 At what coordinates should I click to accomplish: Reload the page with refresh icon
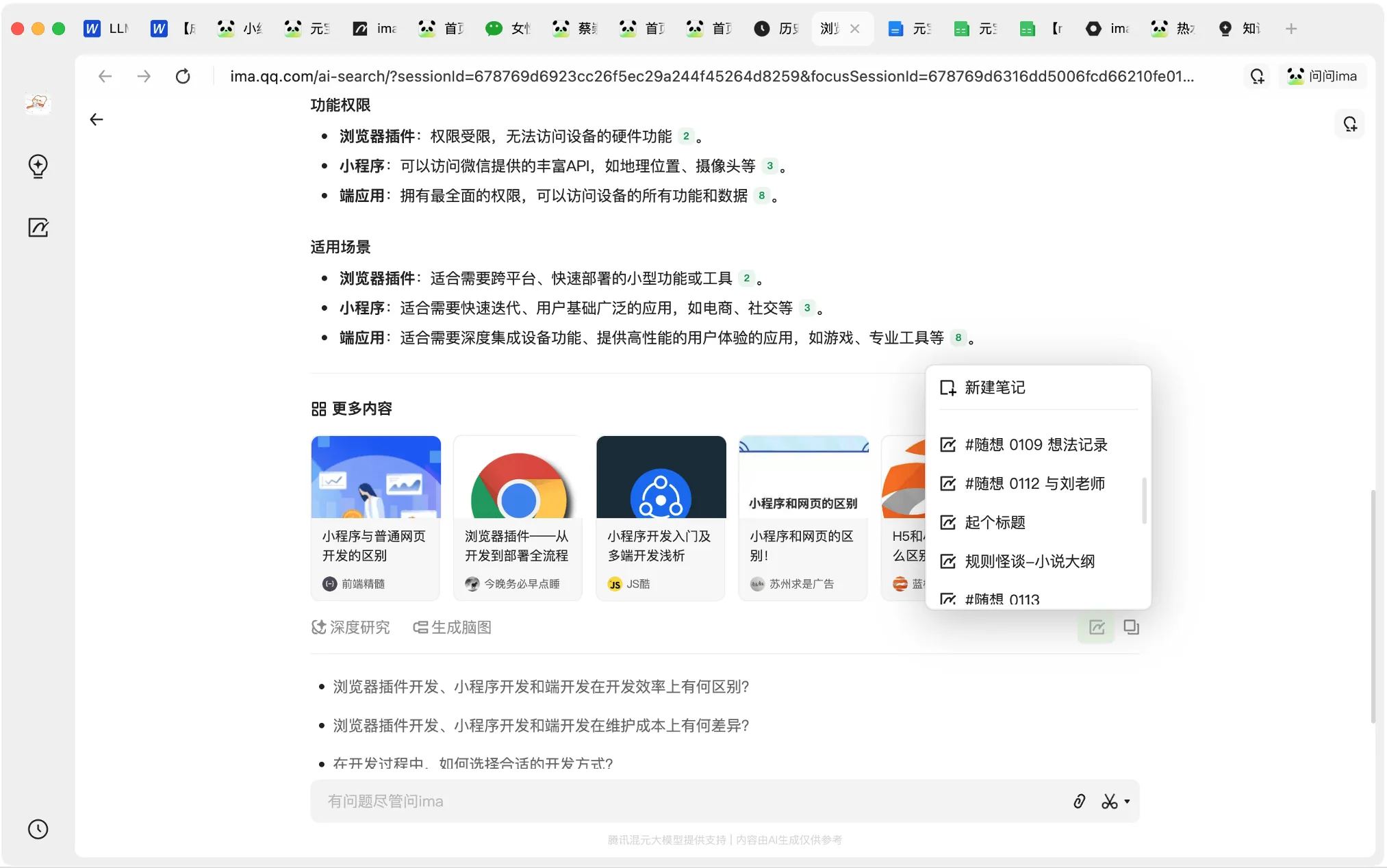(x=183, y=76)
